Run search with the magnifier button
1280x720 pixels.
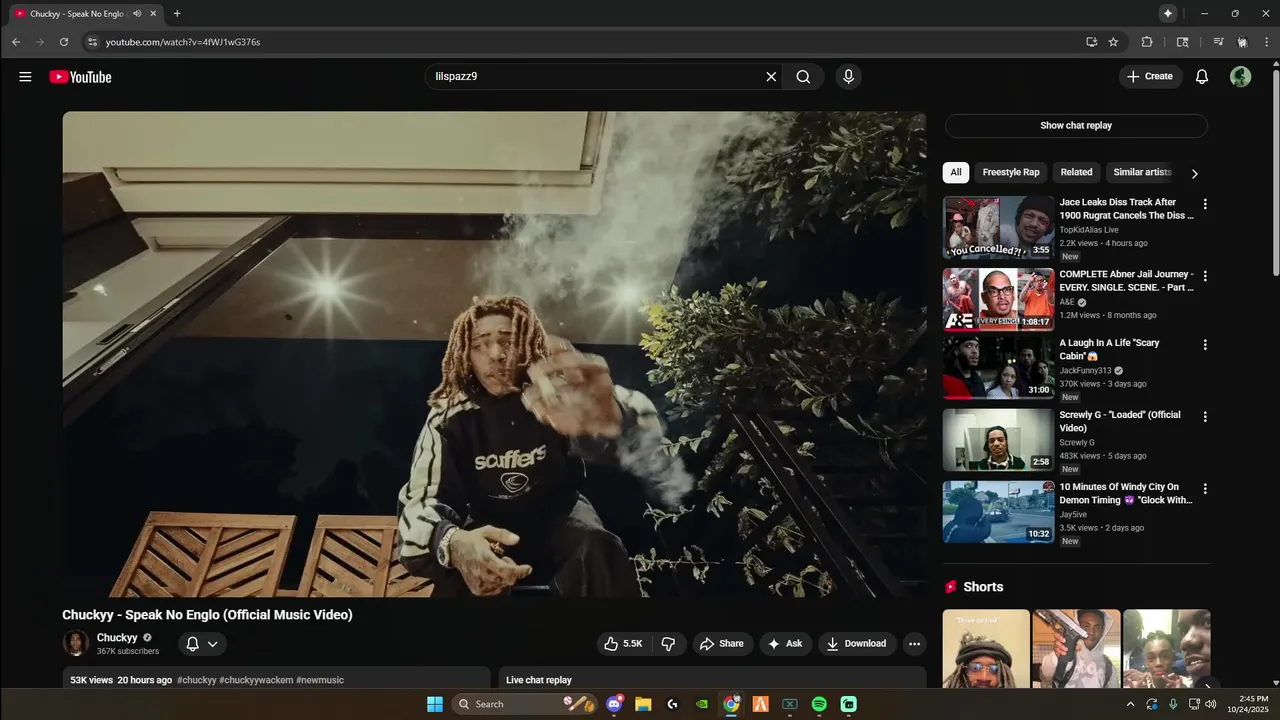803,77
